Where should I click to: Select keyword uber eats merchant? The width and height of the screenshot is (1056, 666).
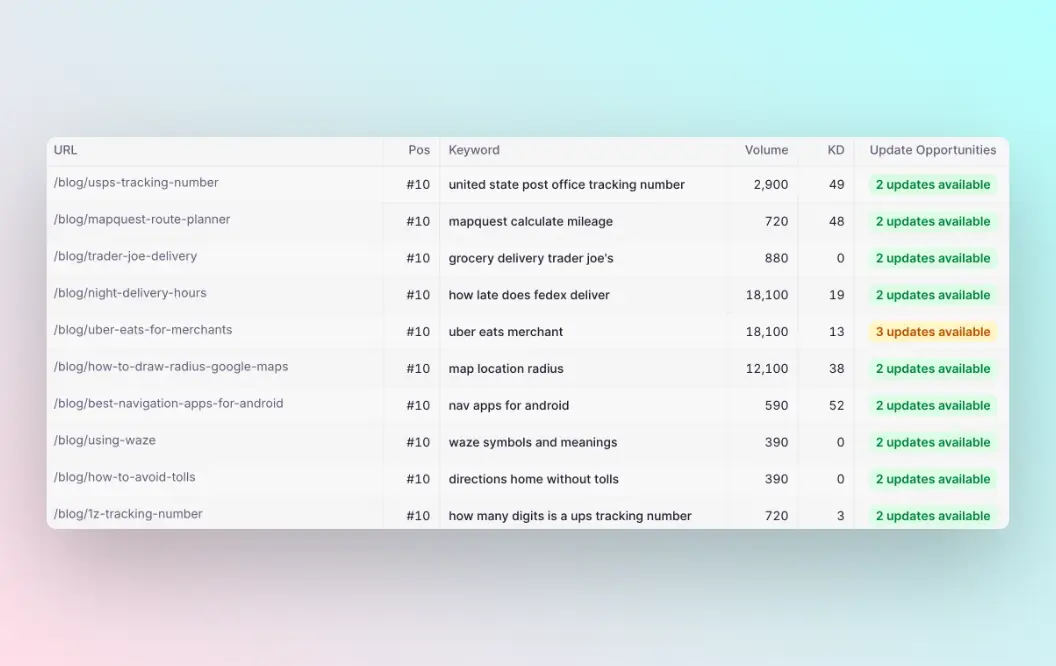coord(506,332)
